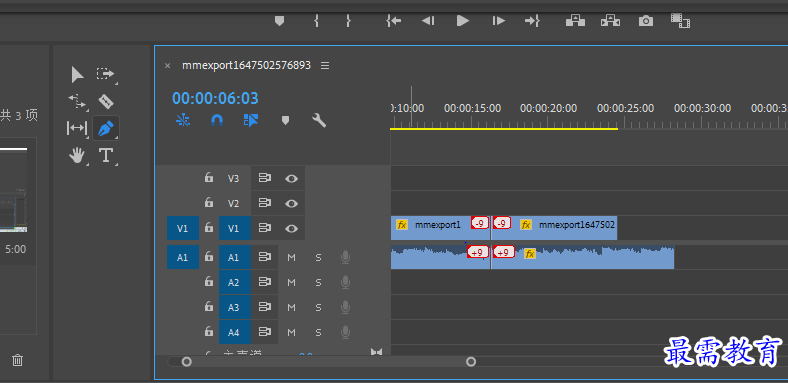Viewport: 788px width, 383px height.
Task: Toggle A1 track lock
Action: pyautogui.click(x=209, y=257)
